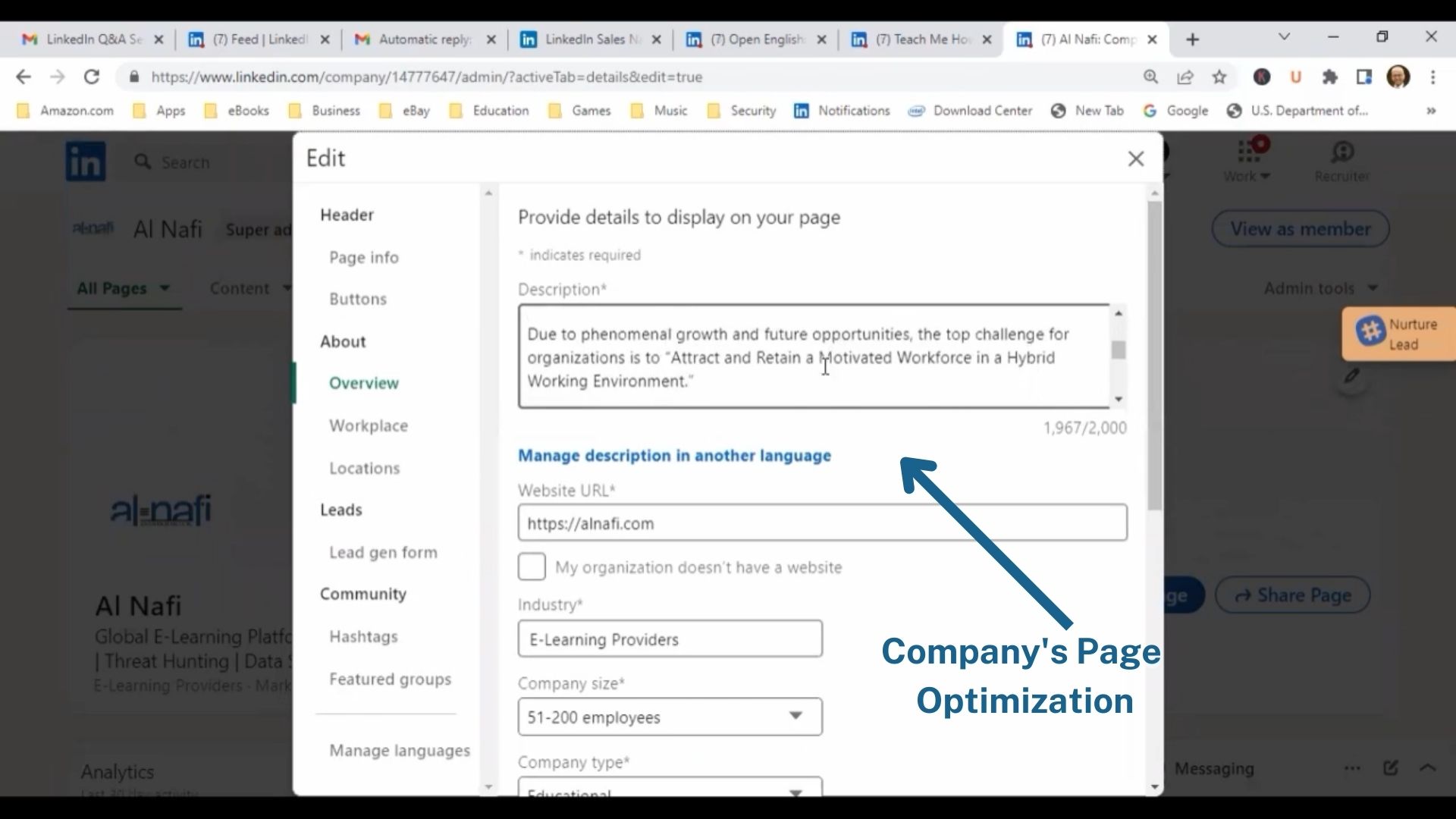Select Lead gen form in sidebar
1456x819 pixels.
[383, 552]
